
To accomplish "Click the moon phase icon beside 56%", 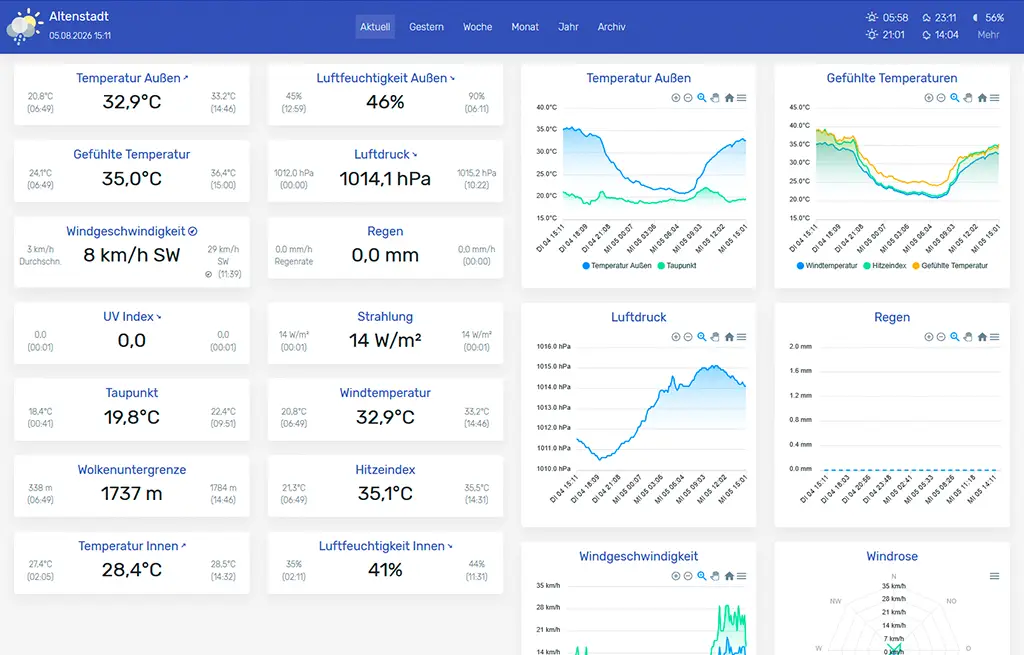I will (975, 18).
